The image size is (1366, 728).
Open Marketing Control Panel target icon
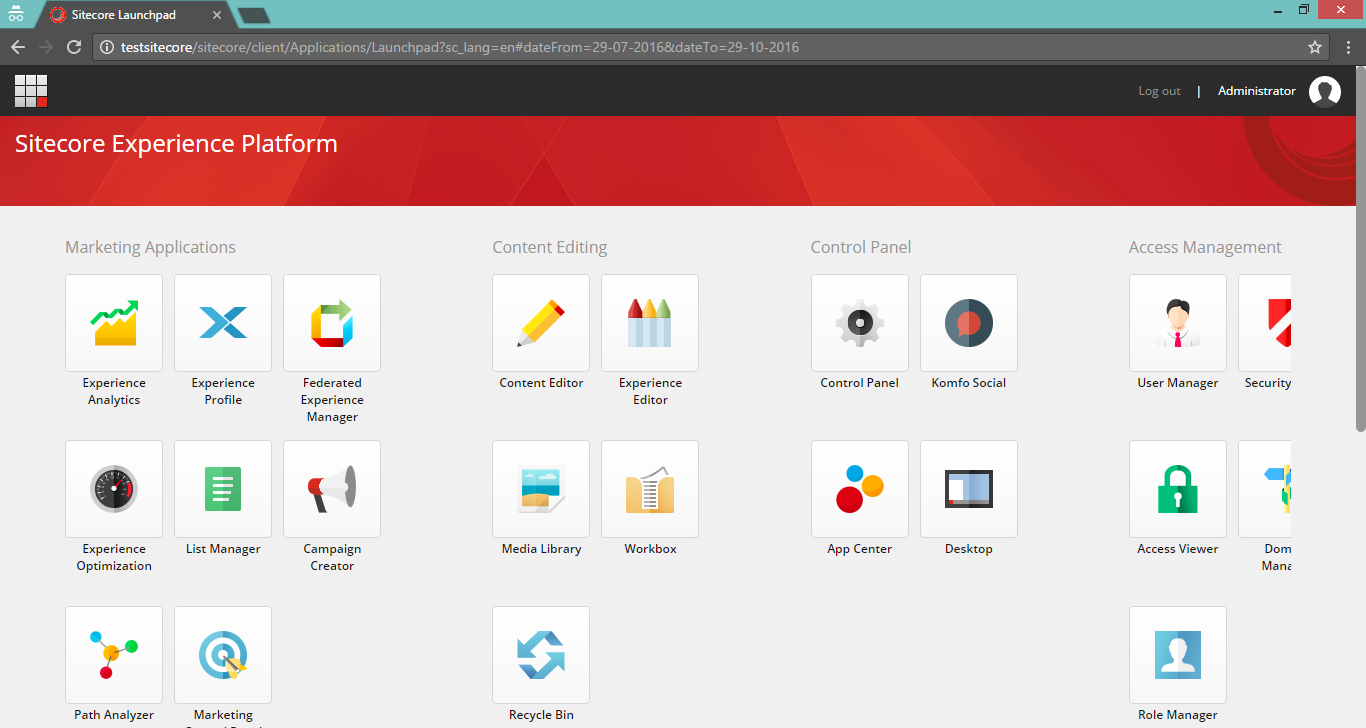point(223,655)
